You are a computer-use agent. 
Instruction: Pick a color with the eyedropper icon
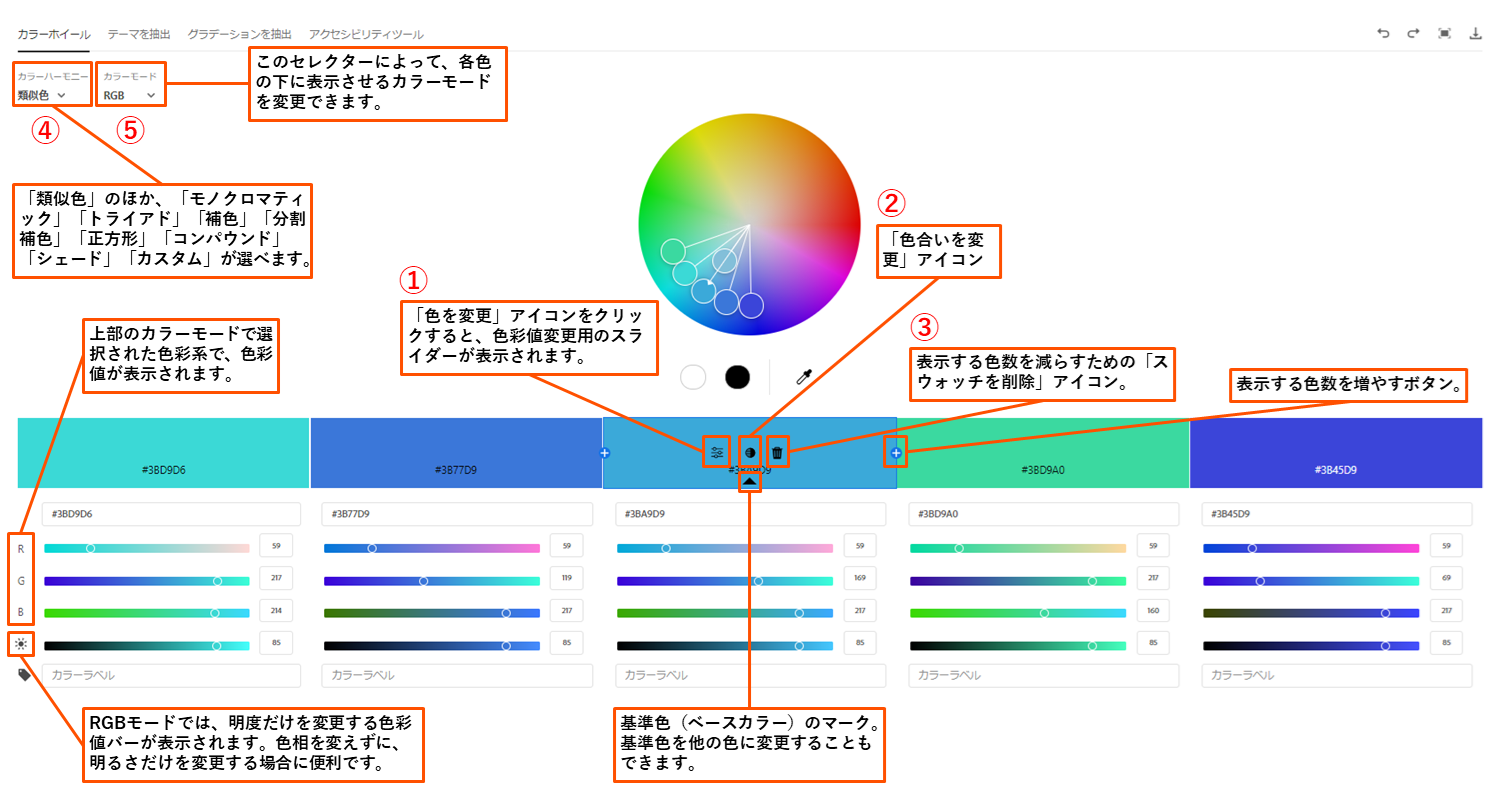[802, 377]
